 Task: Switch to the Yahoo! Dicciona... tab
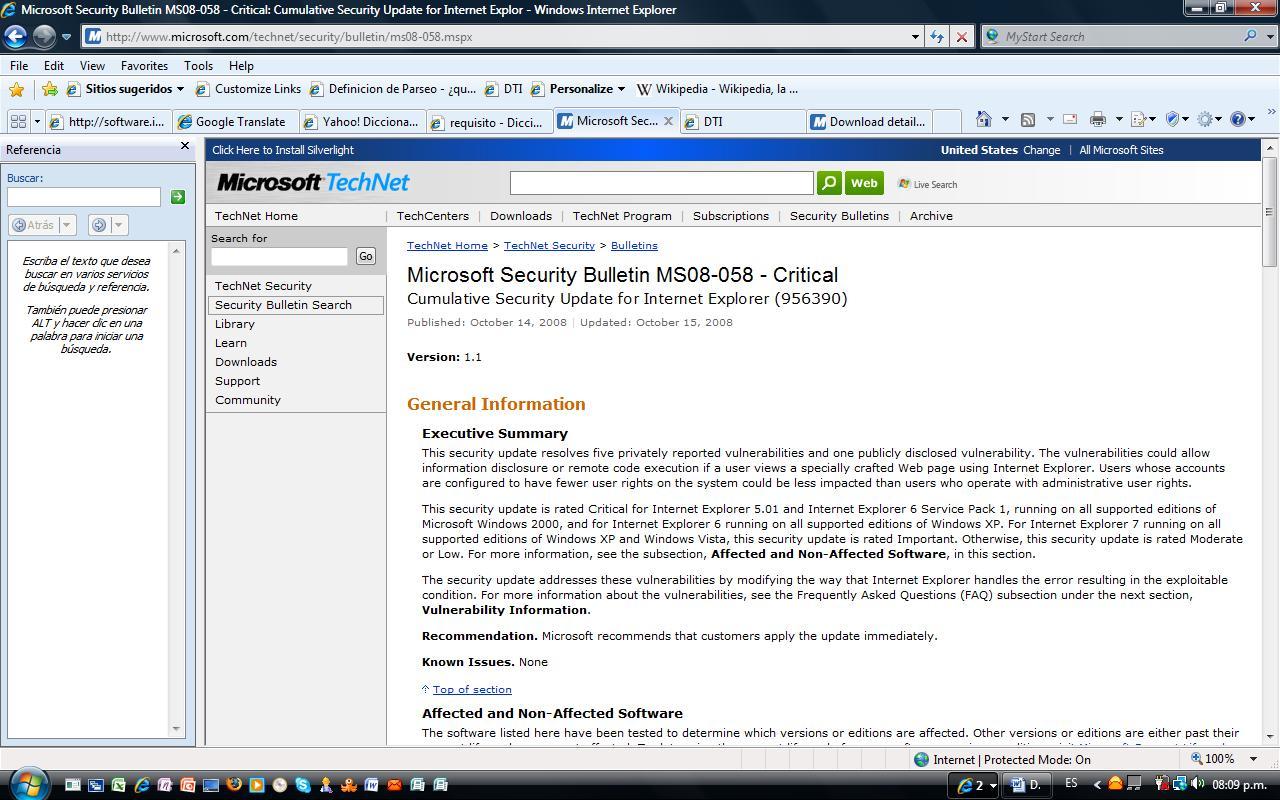pos(361,121)
